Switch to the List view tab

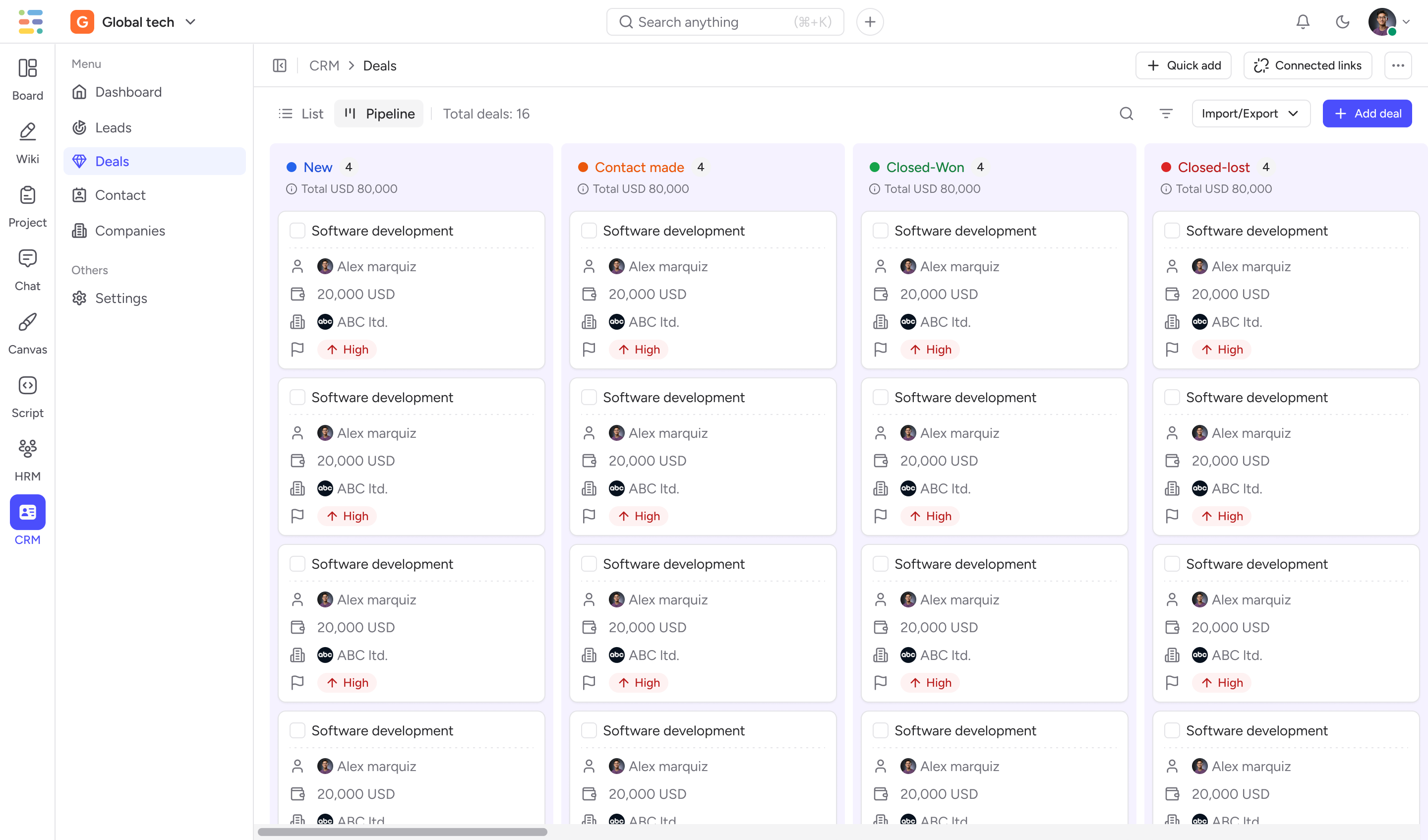[301, 114]
